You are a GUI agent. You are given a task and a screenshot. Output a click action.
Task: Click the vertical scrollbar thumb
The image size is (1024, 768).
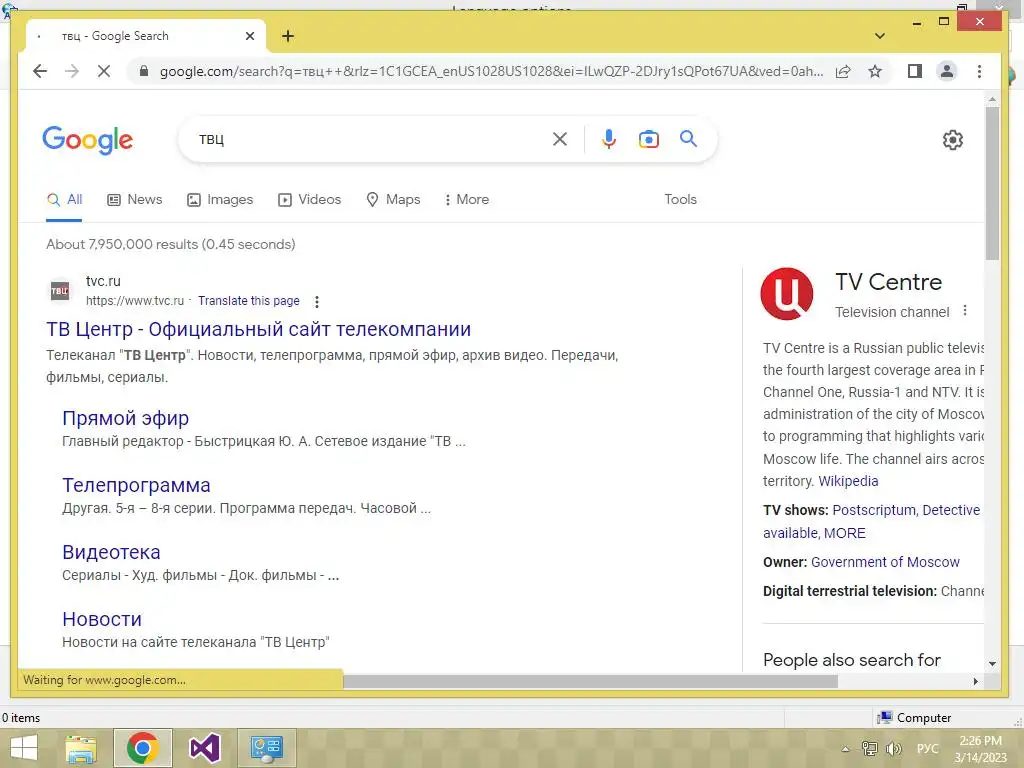click(x=992, y=183)
